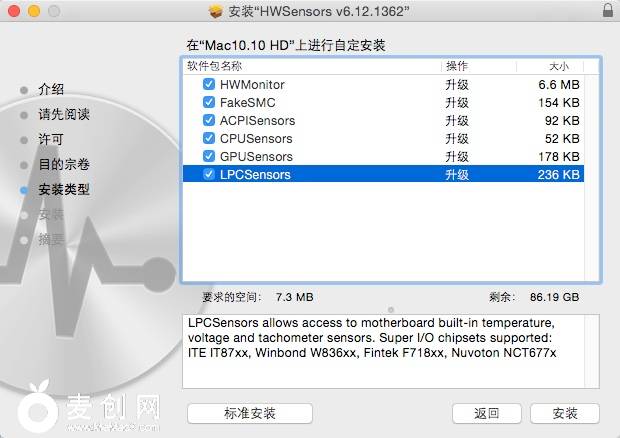Click the 操作 column header

point(479,66)
